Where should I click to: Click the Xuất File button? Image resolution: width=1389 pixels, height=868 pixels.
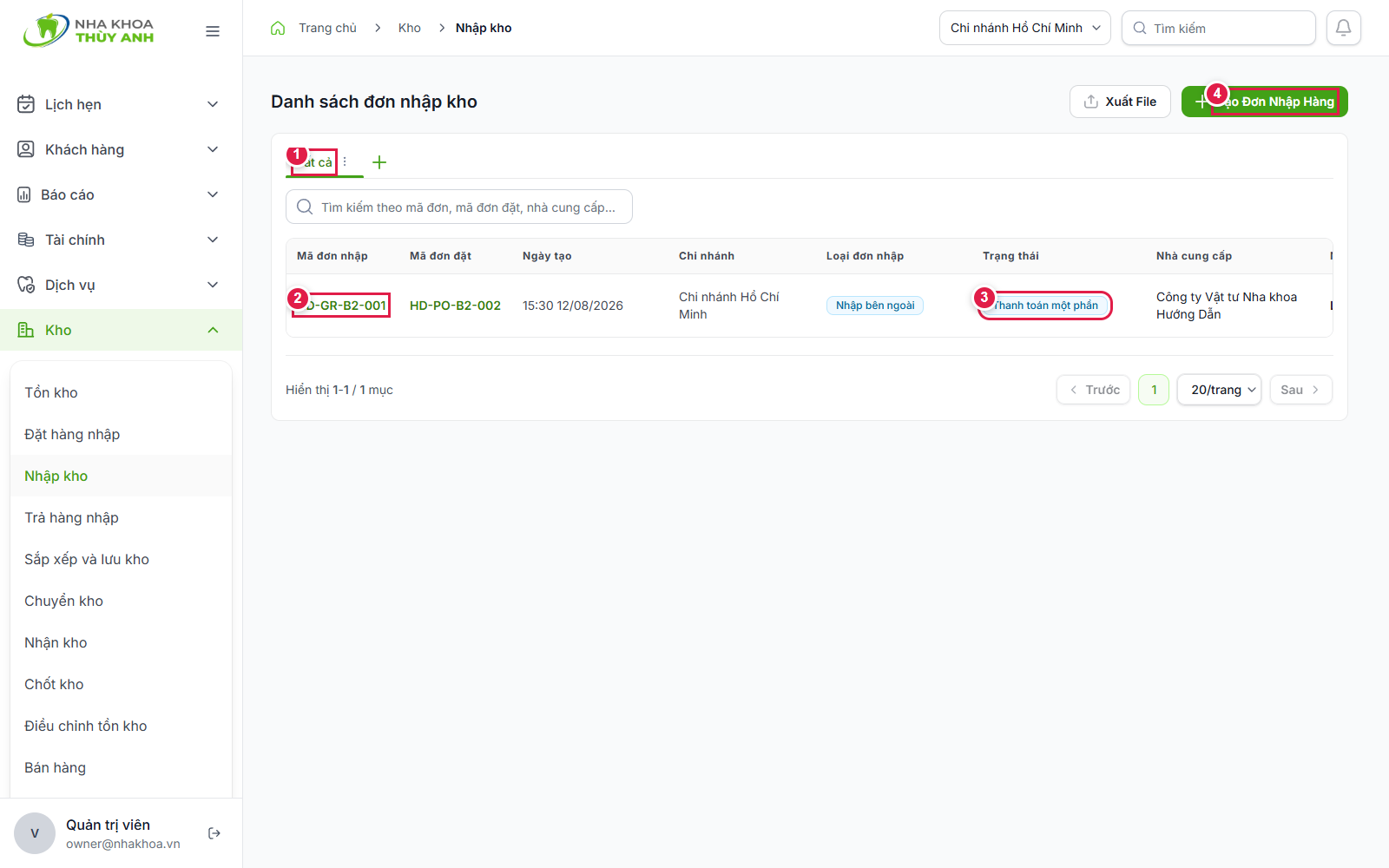point(1120,102)
